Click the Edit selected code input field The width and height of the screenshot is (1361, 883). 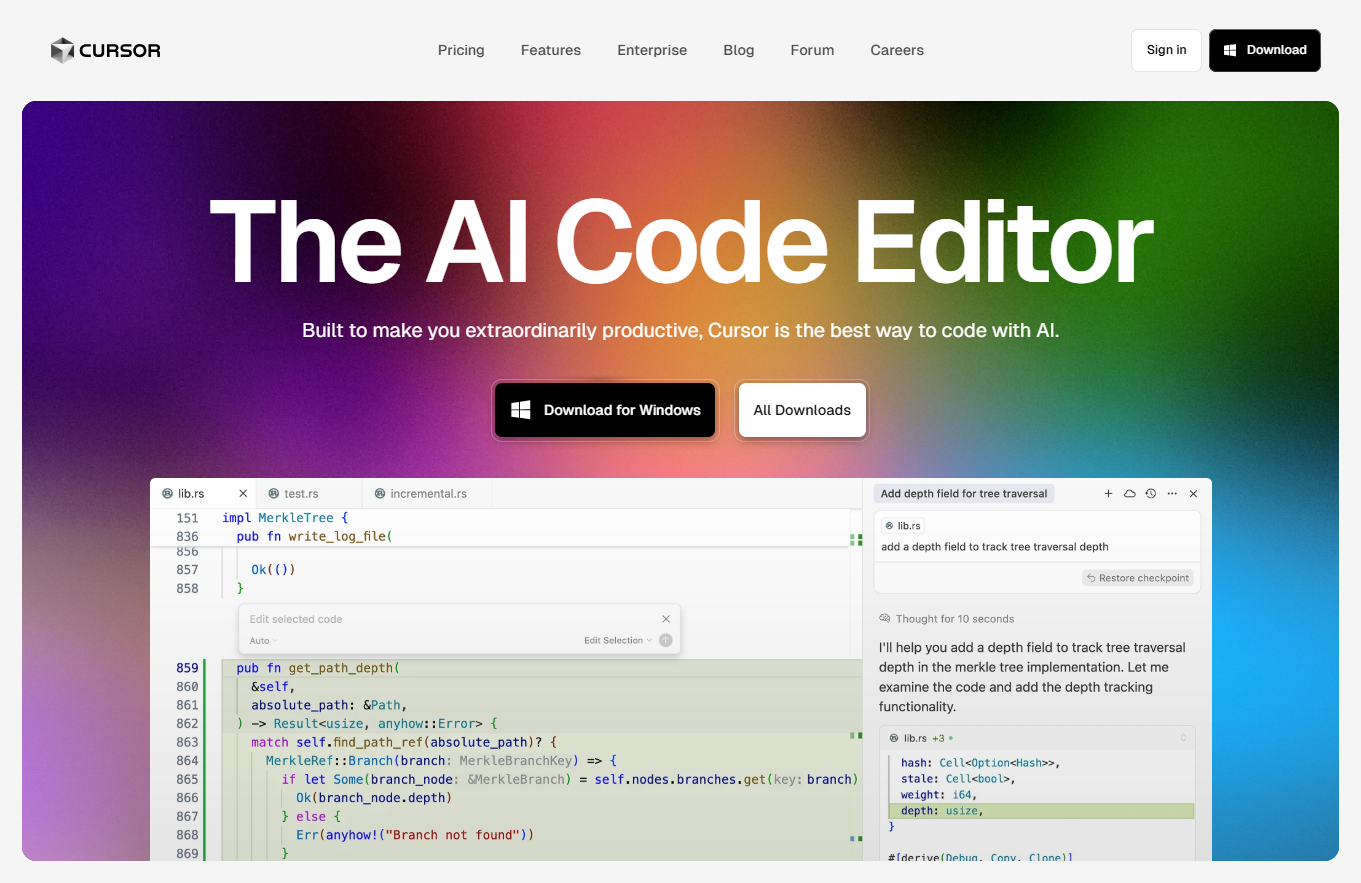[x=450, y=619]
